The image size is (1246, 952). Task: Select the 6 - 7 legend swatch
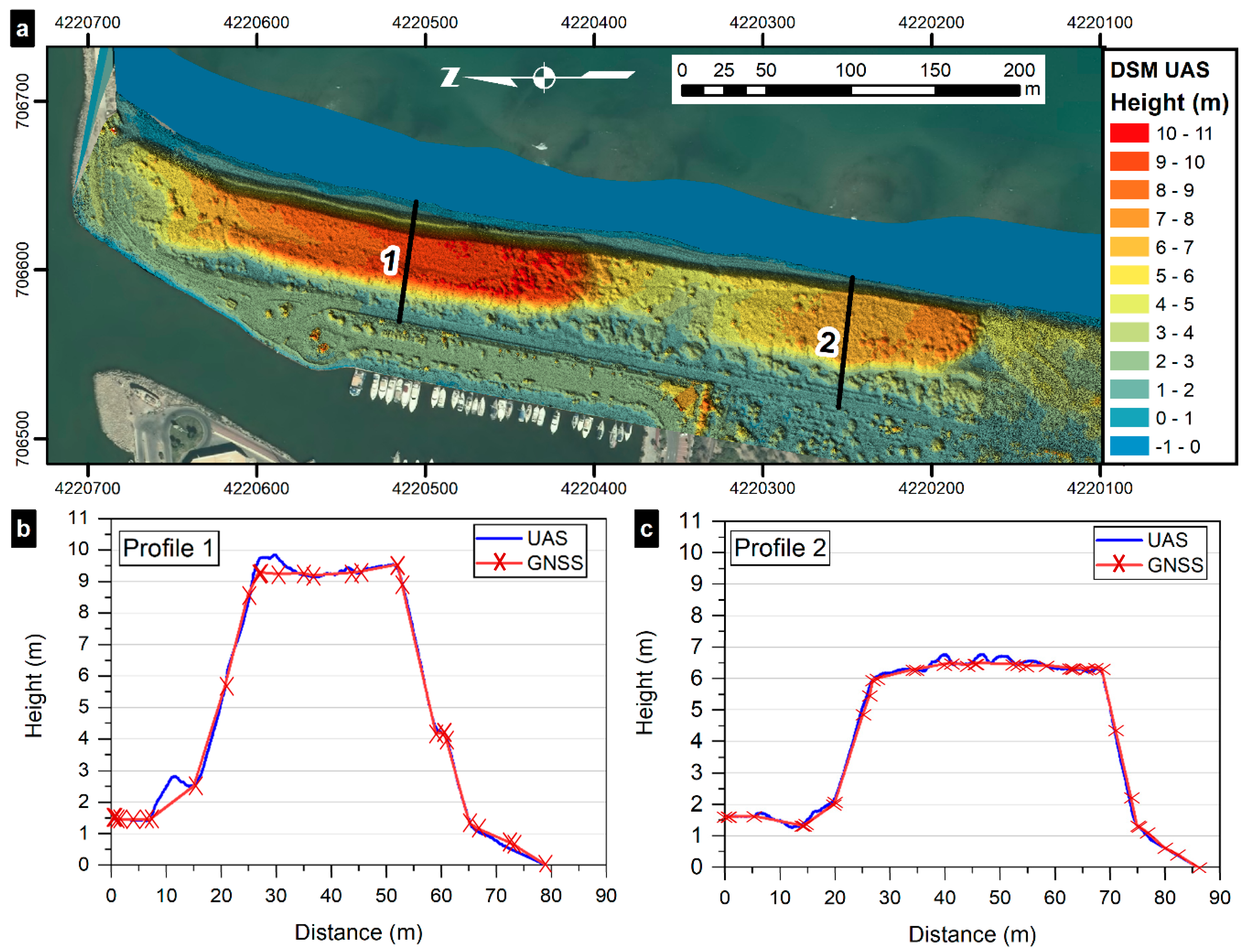coord(1129,247)
